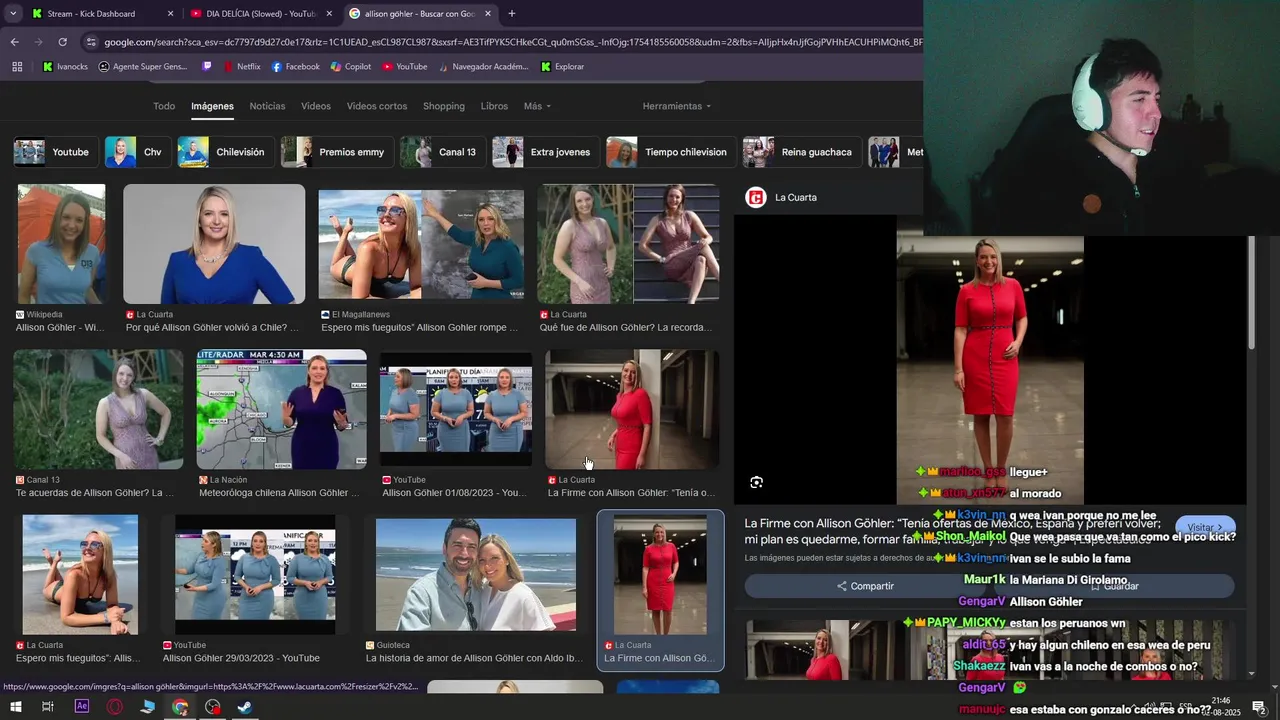Expand the tab search dropdown arrow
This screenshot has width=1280, height=720.
pos(13,14)
